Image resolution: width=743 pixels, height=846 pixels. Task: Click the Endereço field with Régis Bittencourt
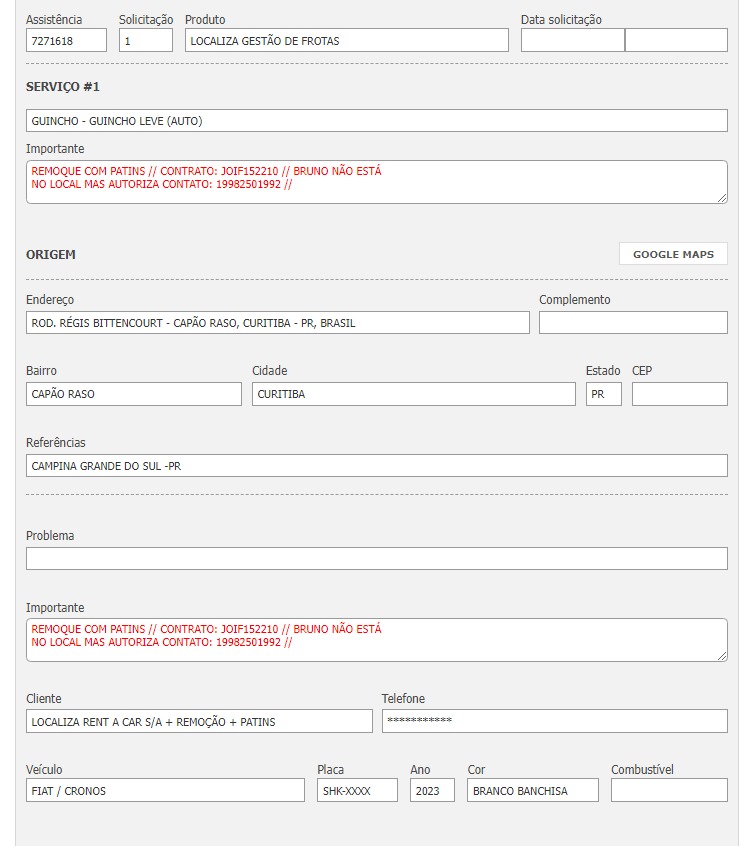click(x=277, y=323)
